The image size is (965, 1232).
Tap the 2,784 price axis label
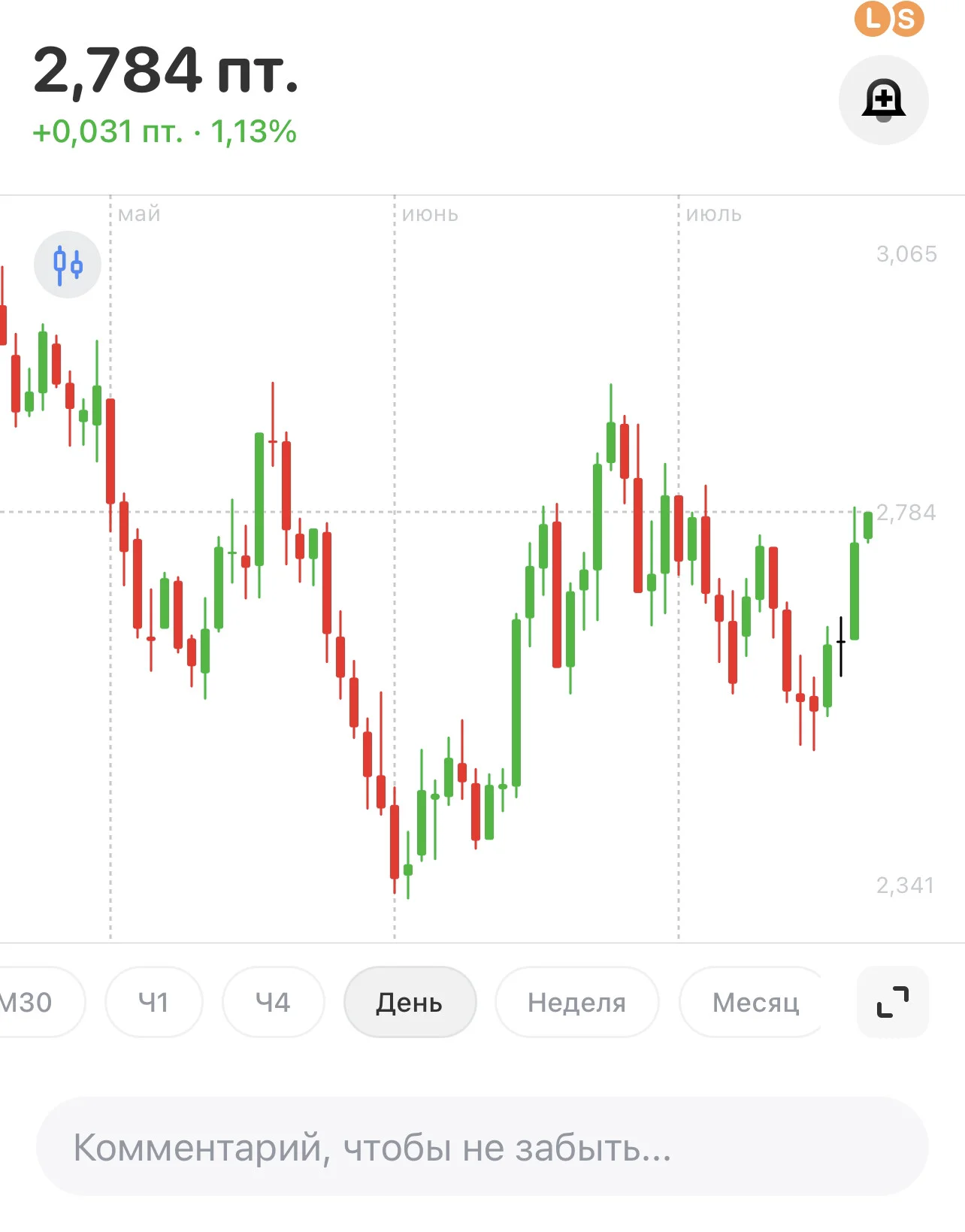click(x=906, y=513)
